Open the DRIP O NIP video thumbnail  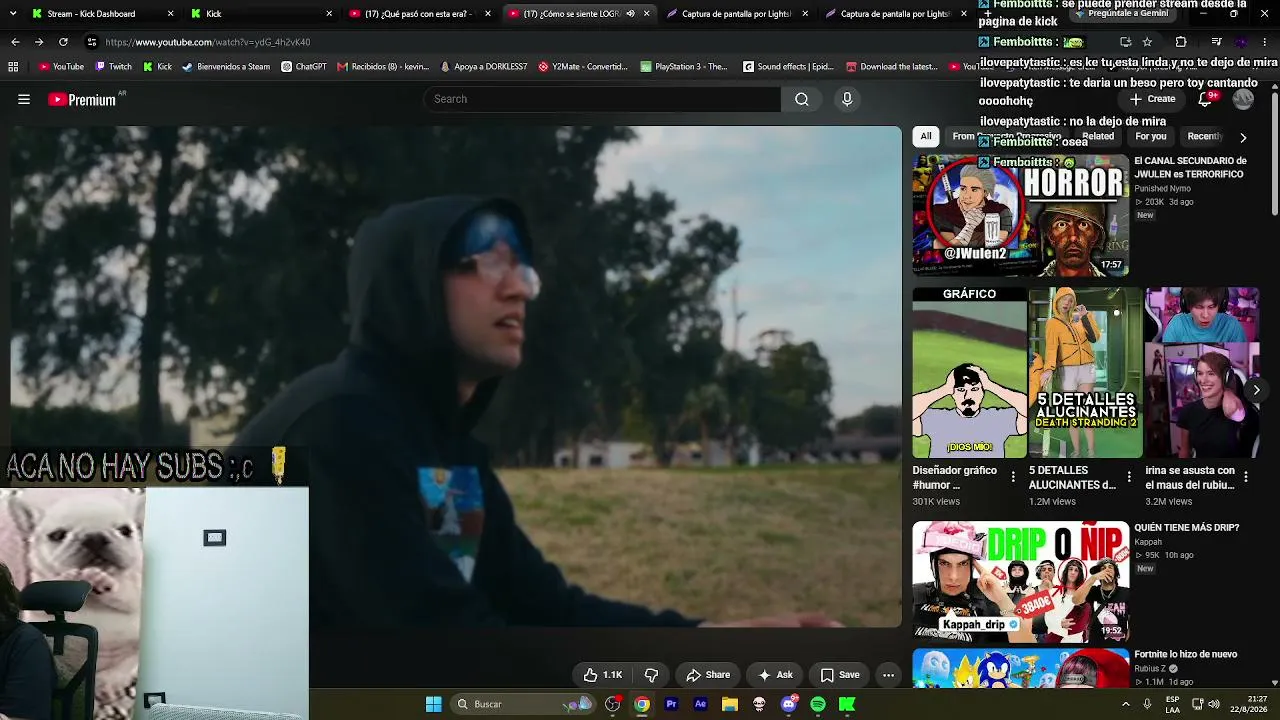[x=1021, y=581]
